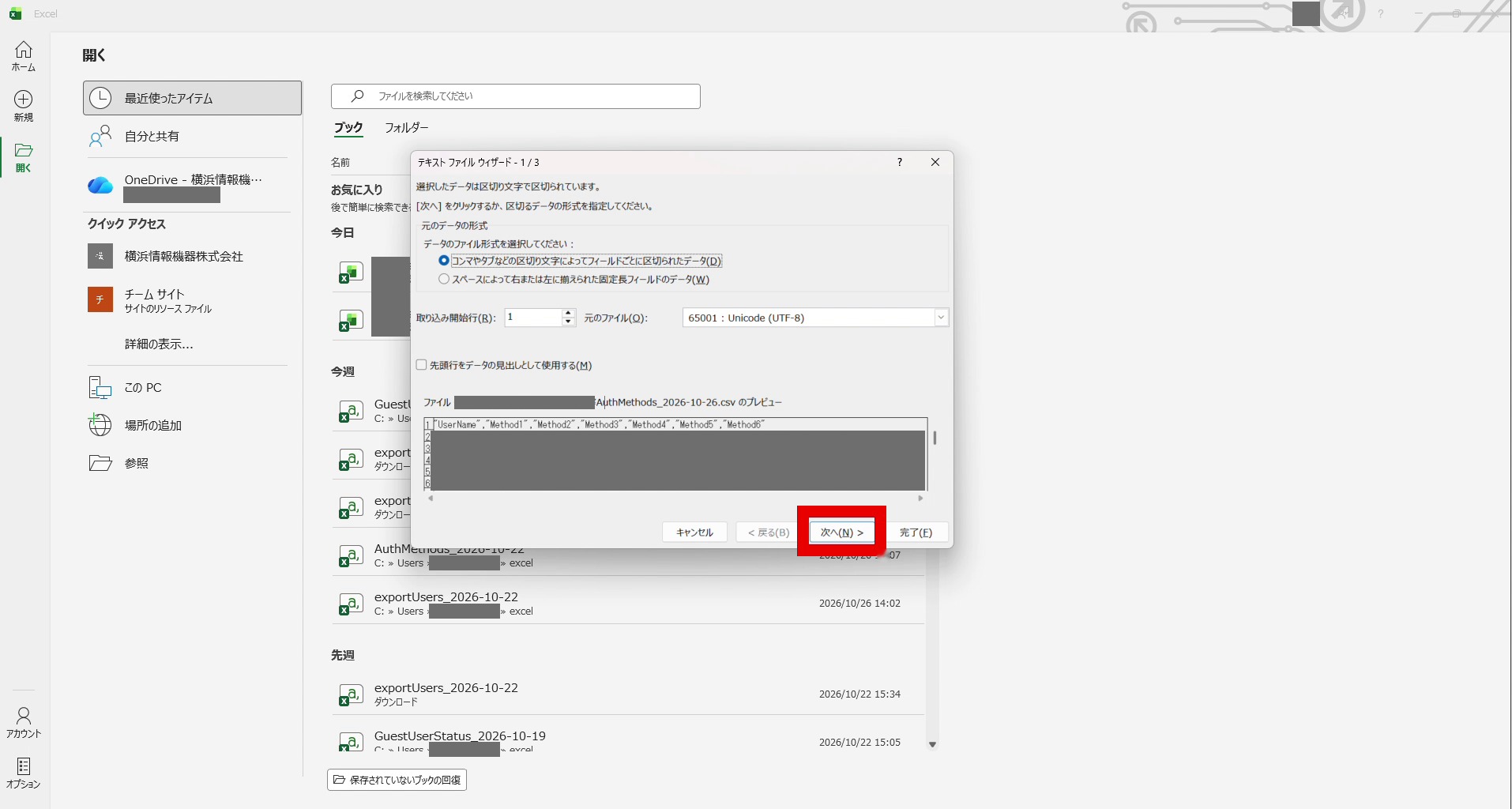
Task: Click the 名前 column header
Action: (x=340, y=162)
